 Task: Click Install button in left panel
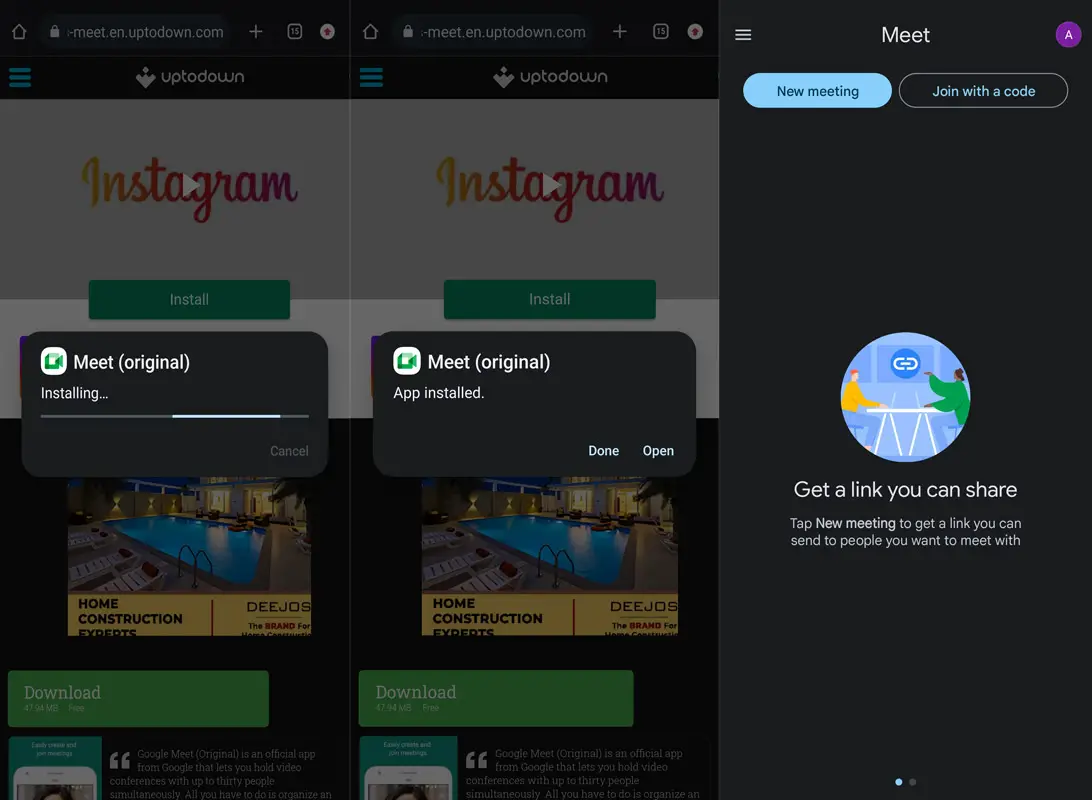tap(189, 299)
